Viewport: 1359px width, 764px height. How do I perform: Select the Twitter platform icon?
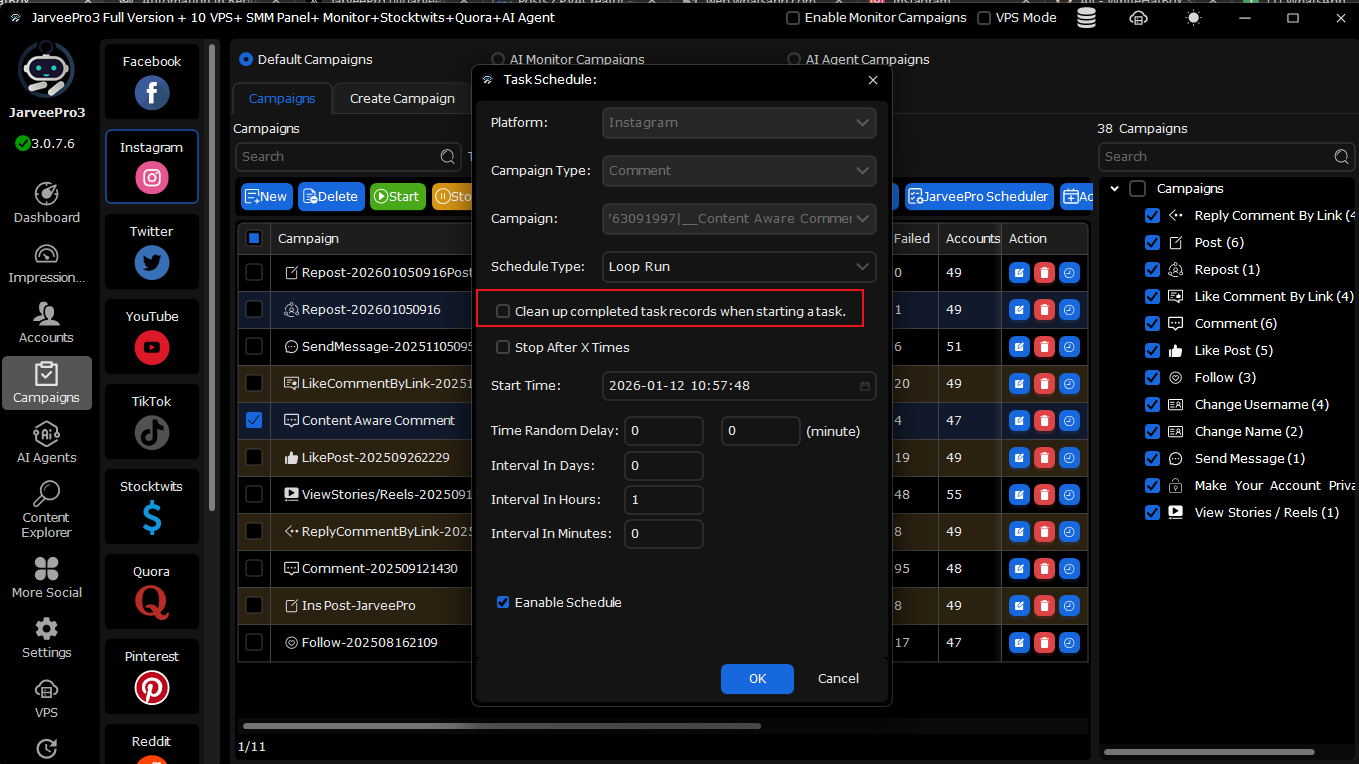[152, 262]
